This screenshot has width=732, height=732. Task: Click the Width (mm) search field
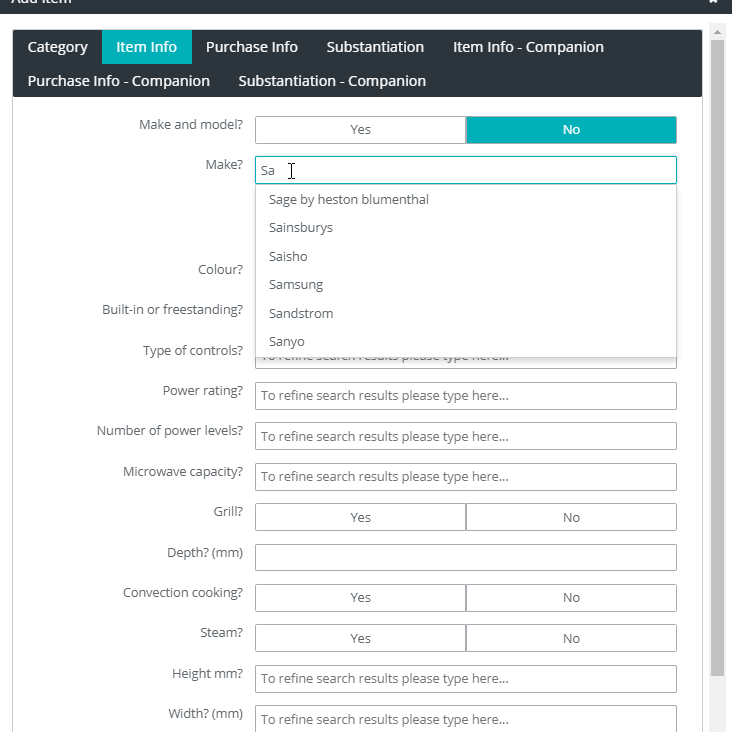pos(465,719)
